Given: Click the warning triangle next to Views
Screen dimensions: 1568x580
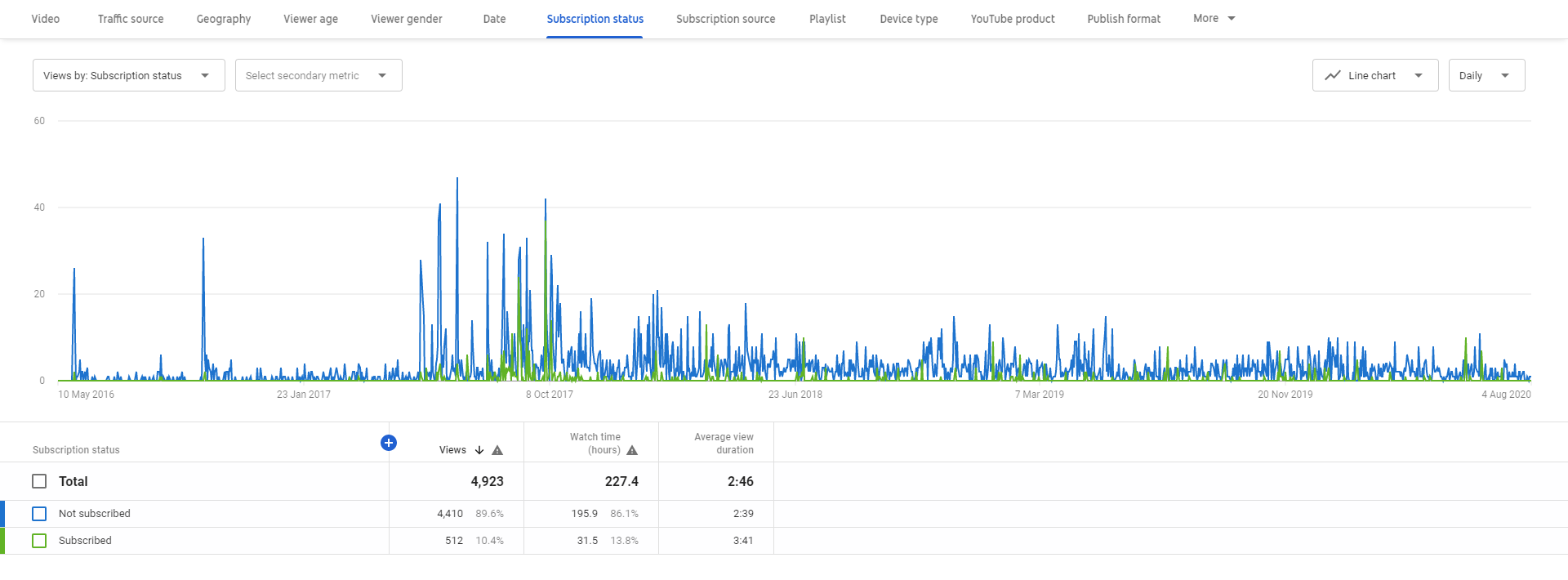Looking at the screenshot, I should pyautogui.click(x=497, y=450).
